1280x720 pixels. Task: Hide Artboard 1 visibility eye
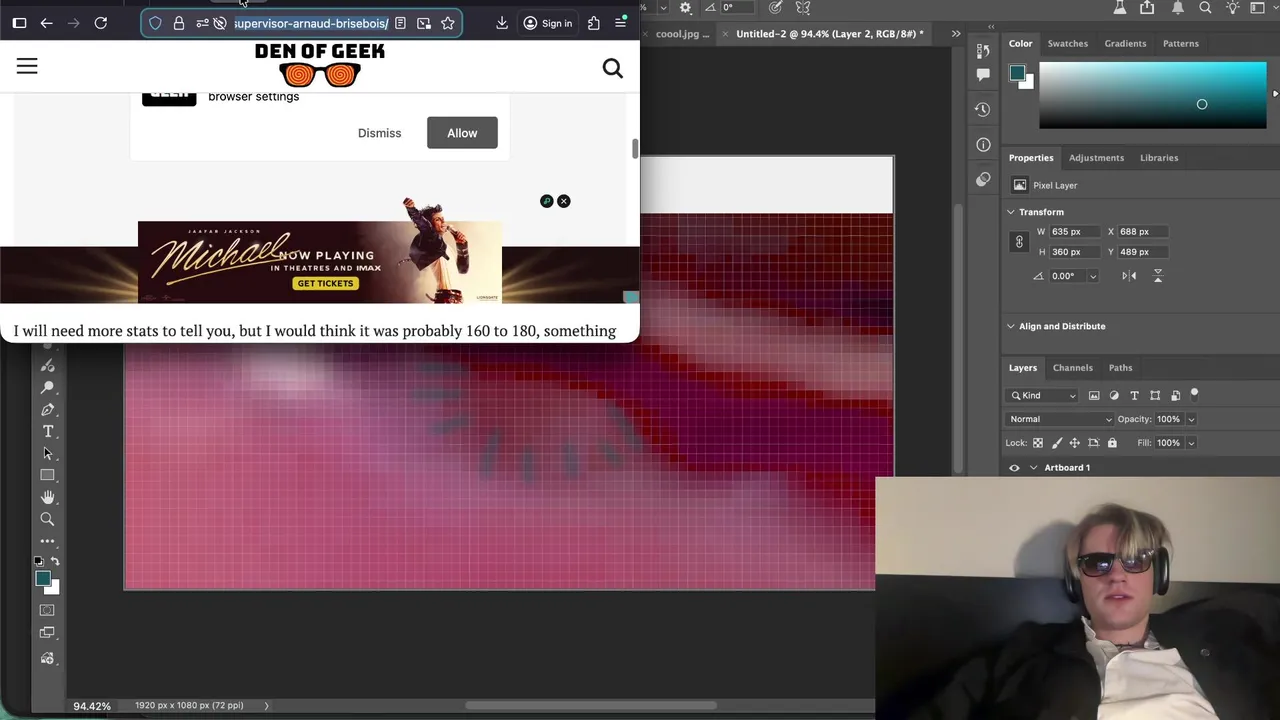tap(1014, 468)
